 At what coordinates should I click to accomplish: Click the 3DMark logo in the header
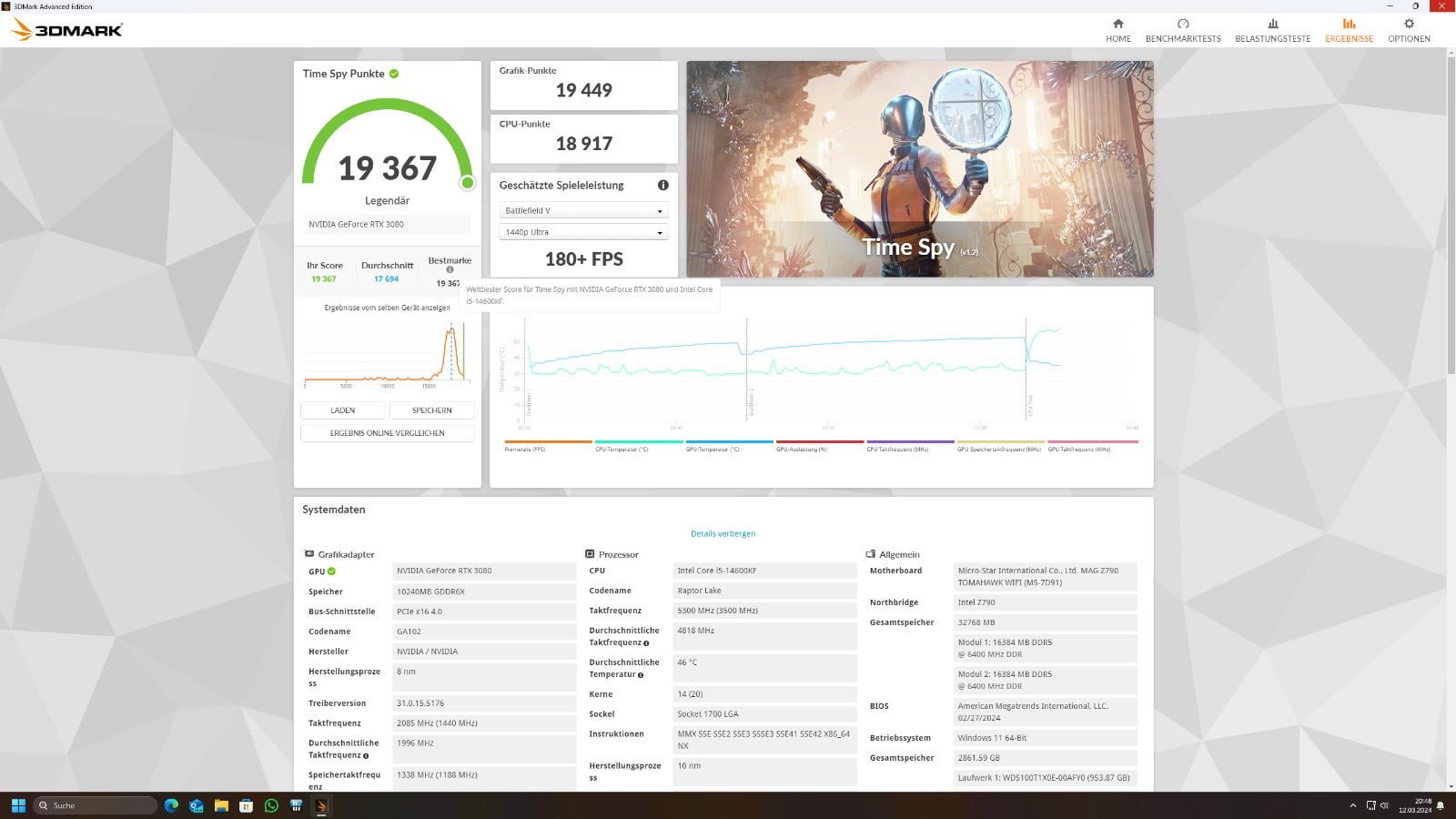pos(66,30)
